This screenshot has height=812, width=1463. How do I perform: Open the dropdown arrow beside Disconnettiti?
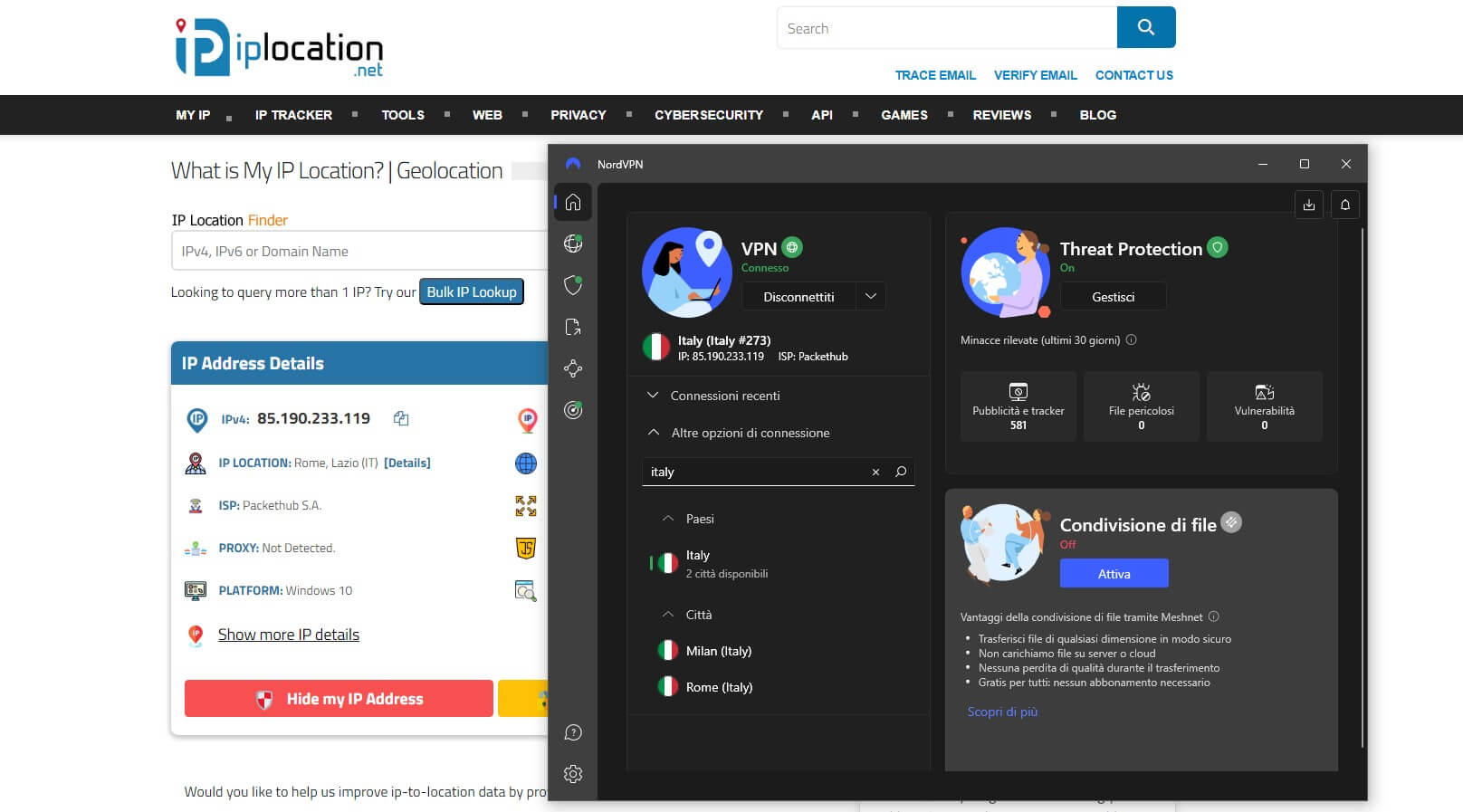pyautogui.click(x=871, y=296)
